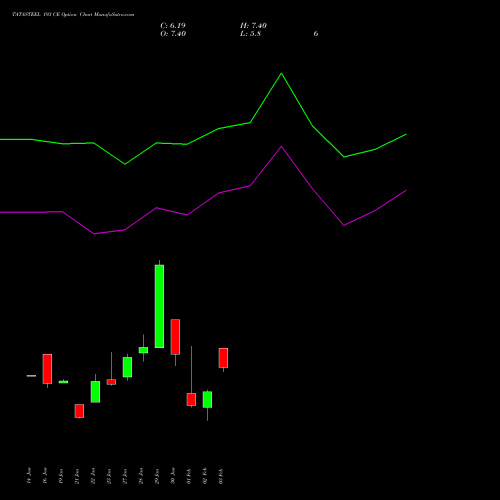Screen dimensions: 500x500
Task: Click the last red candle above 03 Feb
Action: point(223,358)
